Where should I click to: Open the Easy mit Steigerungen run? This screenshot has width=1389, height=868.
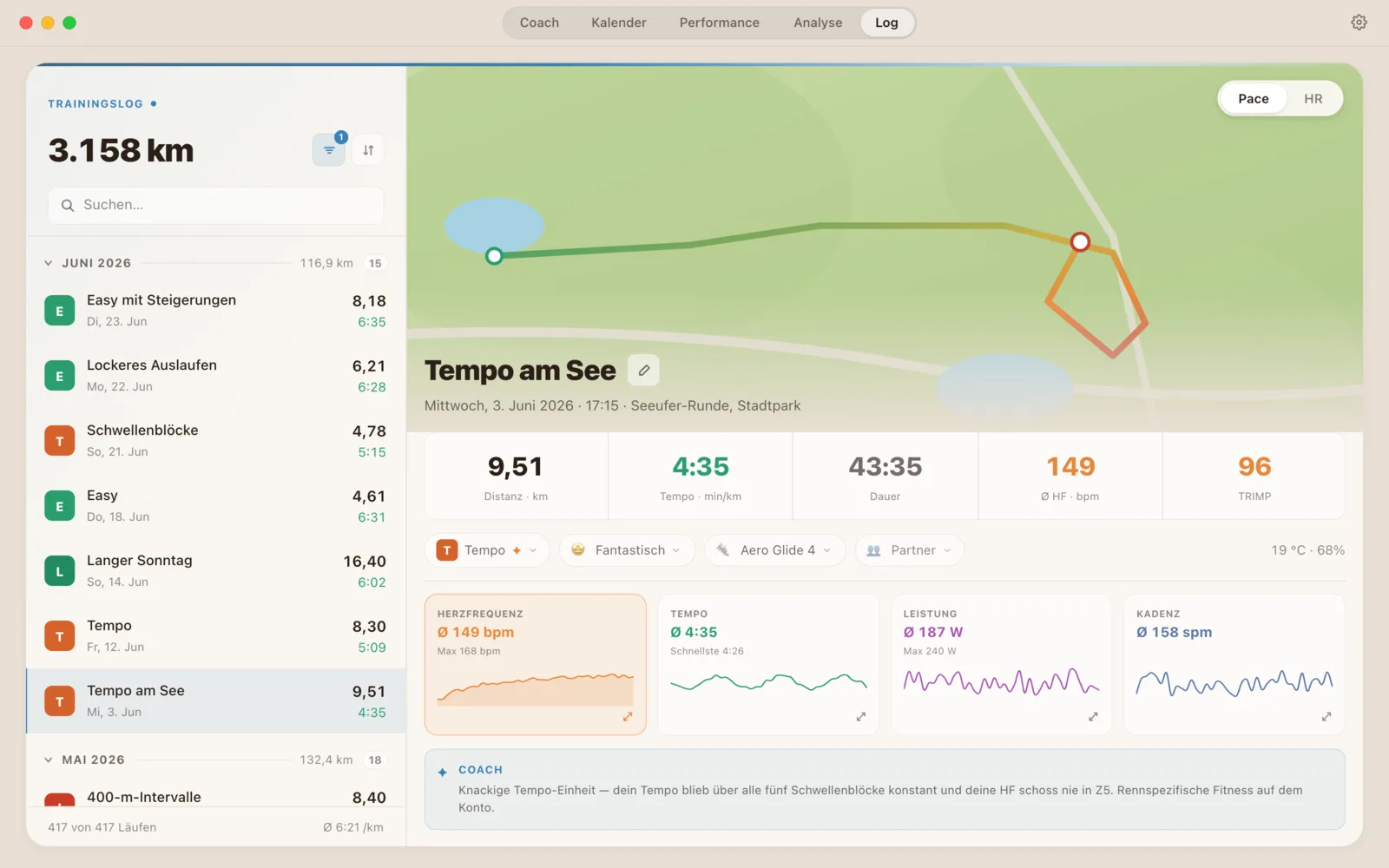tap(216, 311)
